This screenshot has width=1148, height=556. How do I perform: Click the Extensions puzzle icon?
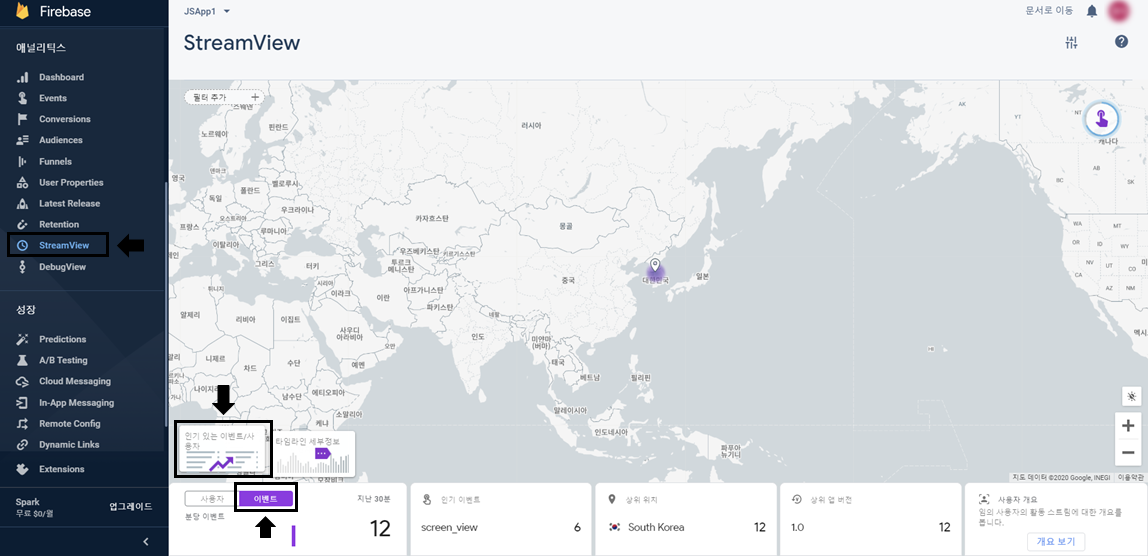23,469
